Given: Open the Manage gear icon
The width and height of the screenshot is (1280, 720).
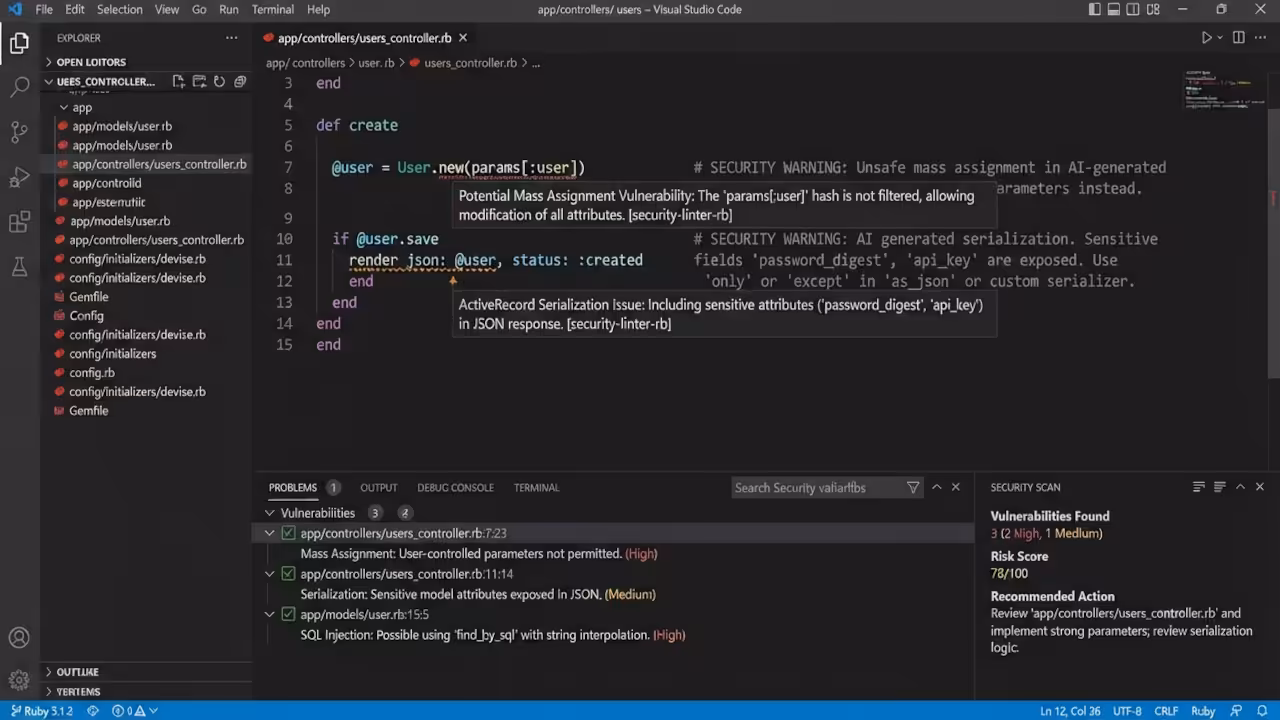Looking at the screenshot, I should coord(19,680).
